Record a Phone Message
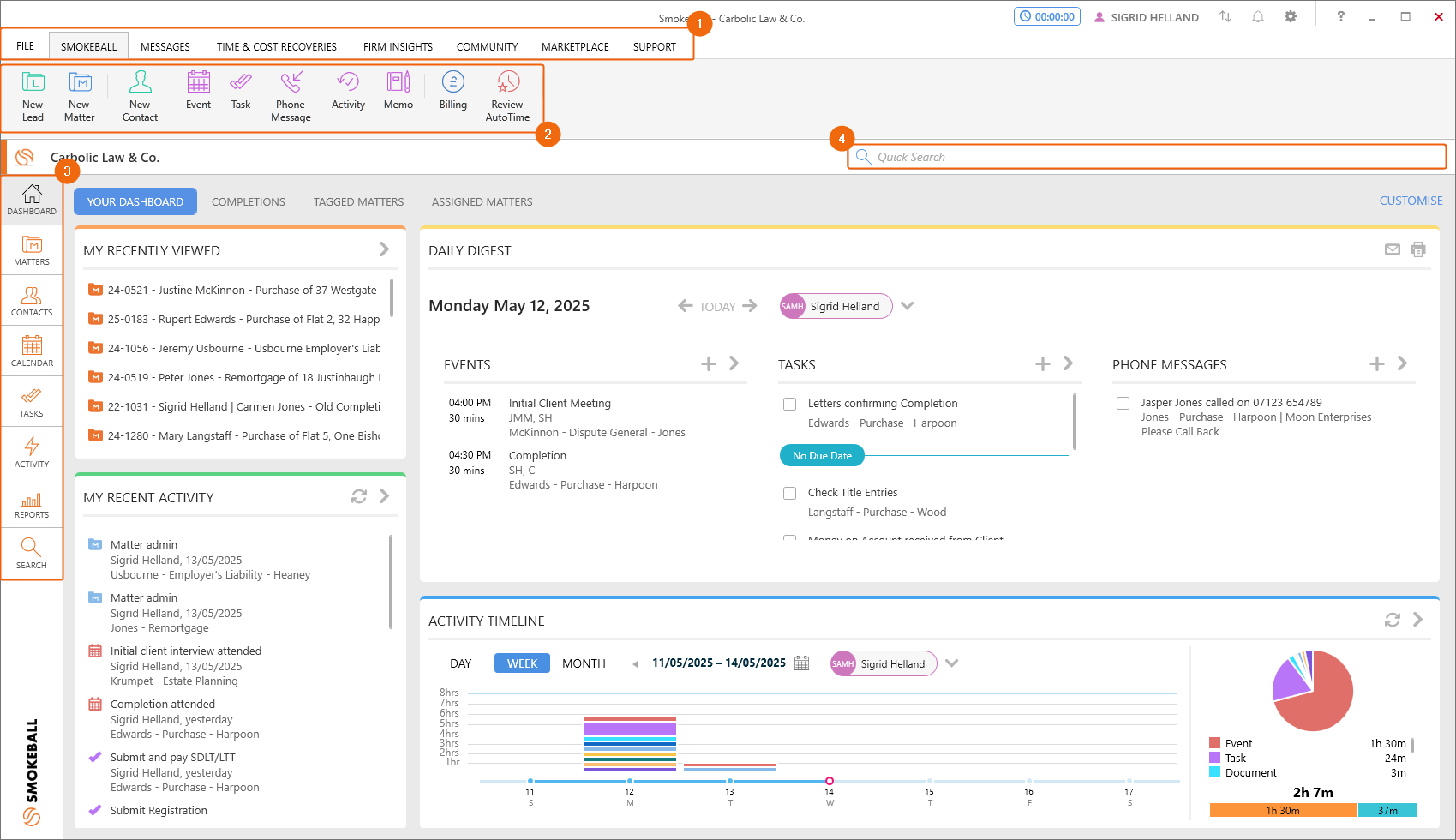 click(291, 96)
